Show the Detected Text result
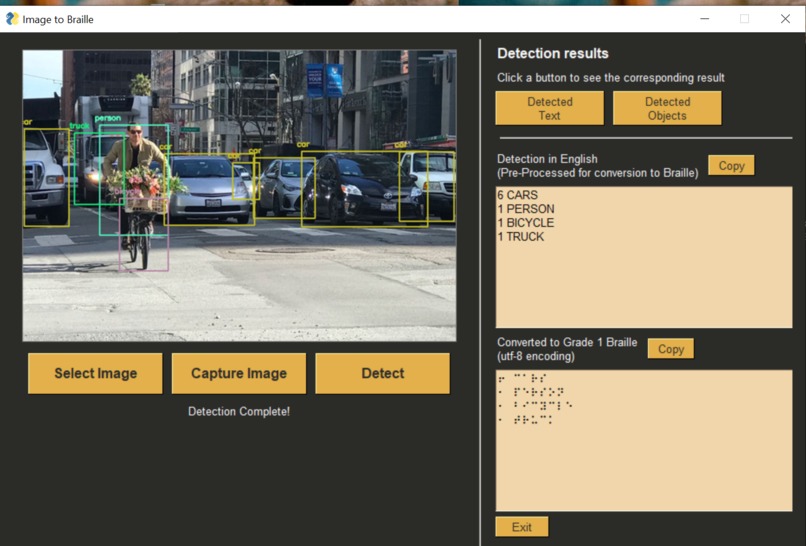 click(549, 108)
